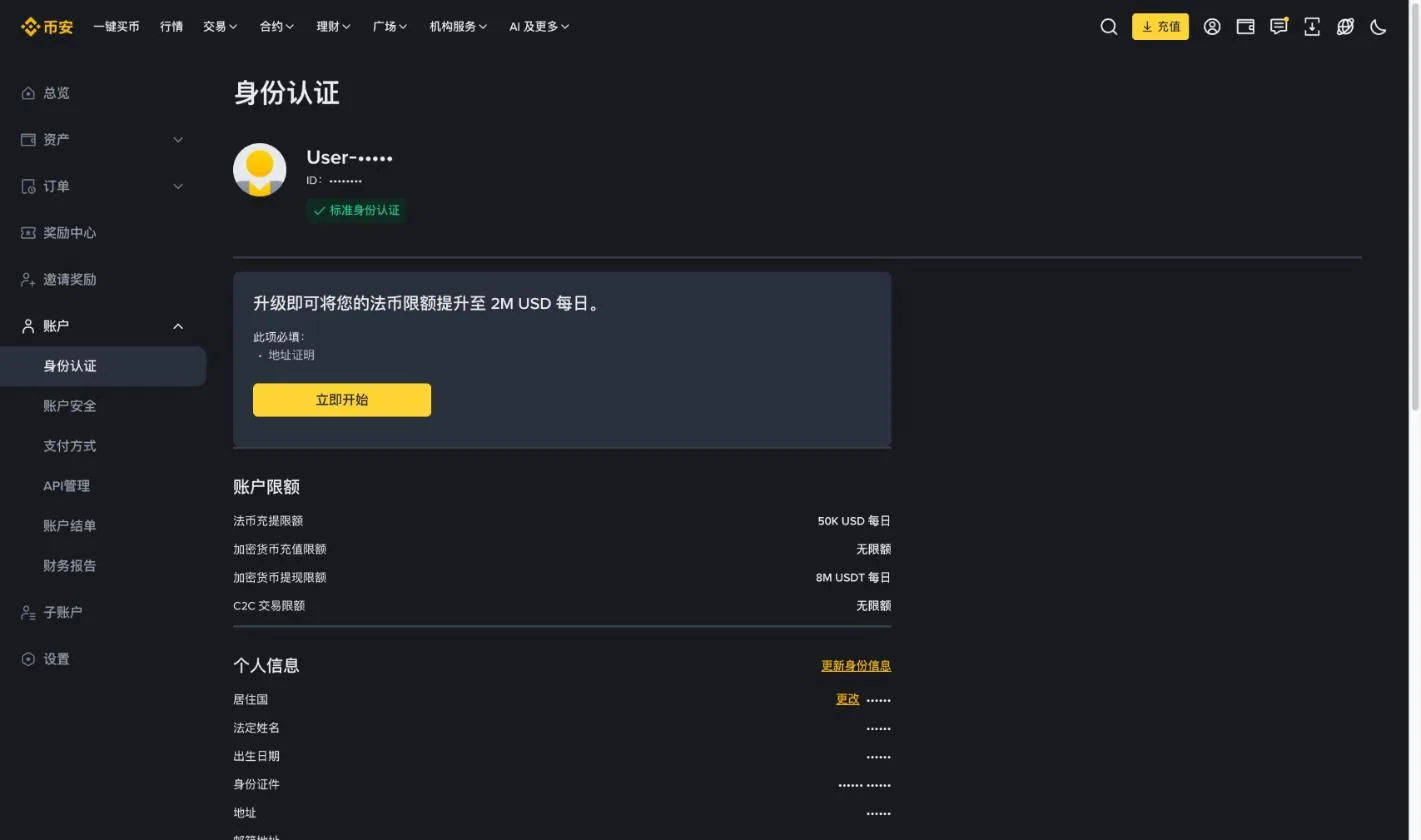Open the search magnifier icon
The height and width of the screenshot is (840, 1421).
[x=1109, y=27]
